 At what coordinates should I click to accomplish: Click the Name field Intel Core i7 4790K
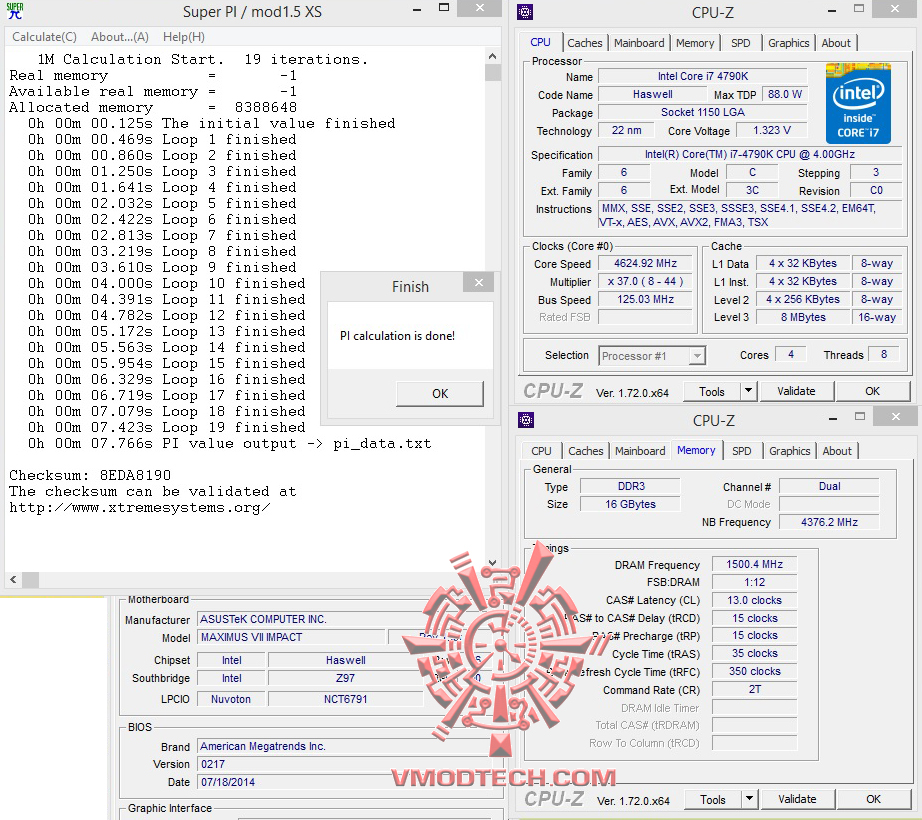point(703,76)
